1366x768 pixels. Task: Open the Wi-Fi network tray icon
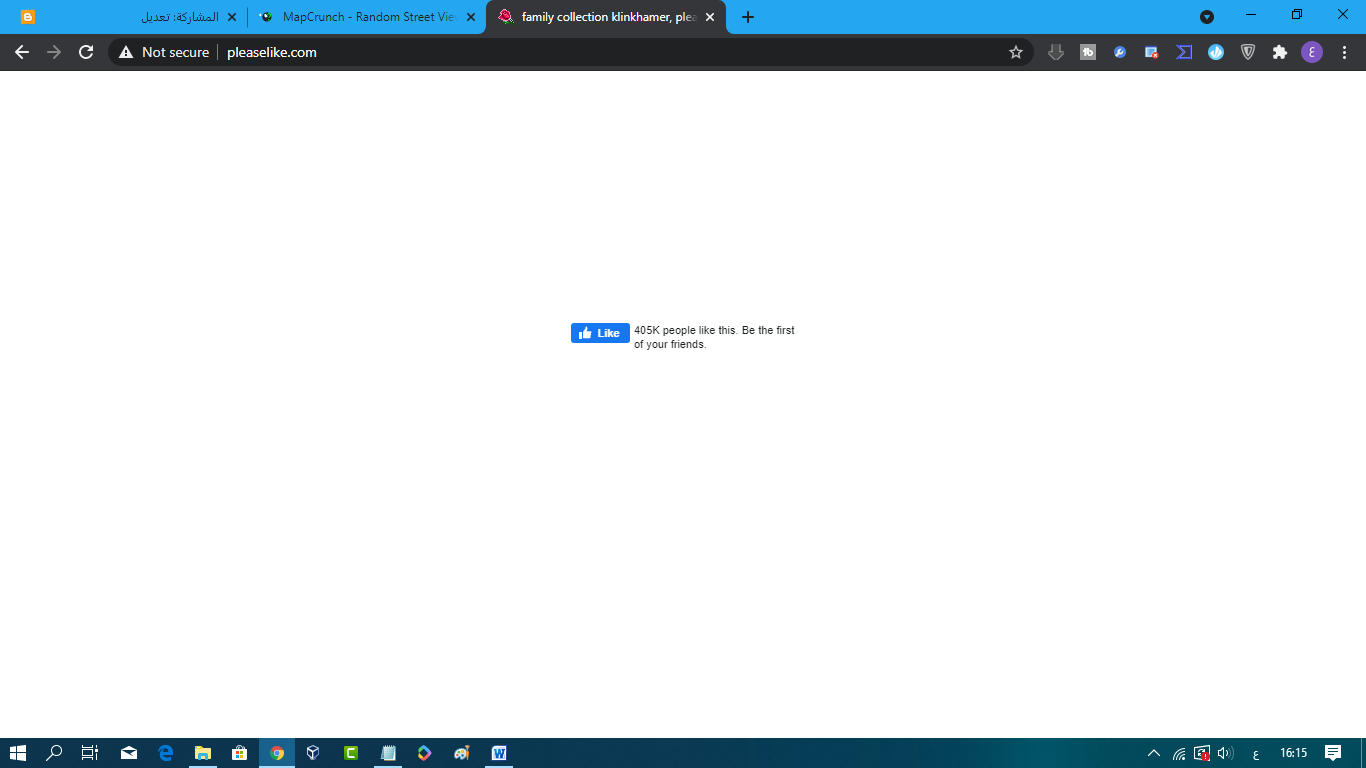(x=1180, y=753)
